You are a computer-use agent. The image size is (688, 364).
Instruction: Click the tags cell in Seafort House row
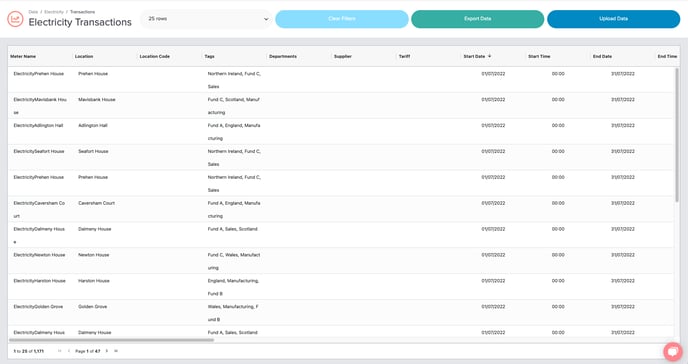(234, 157)
